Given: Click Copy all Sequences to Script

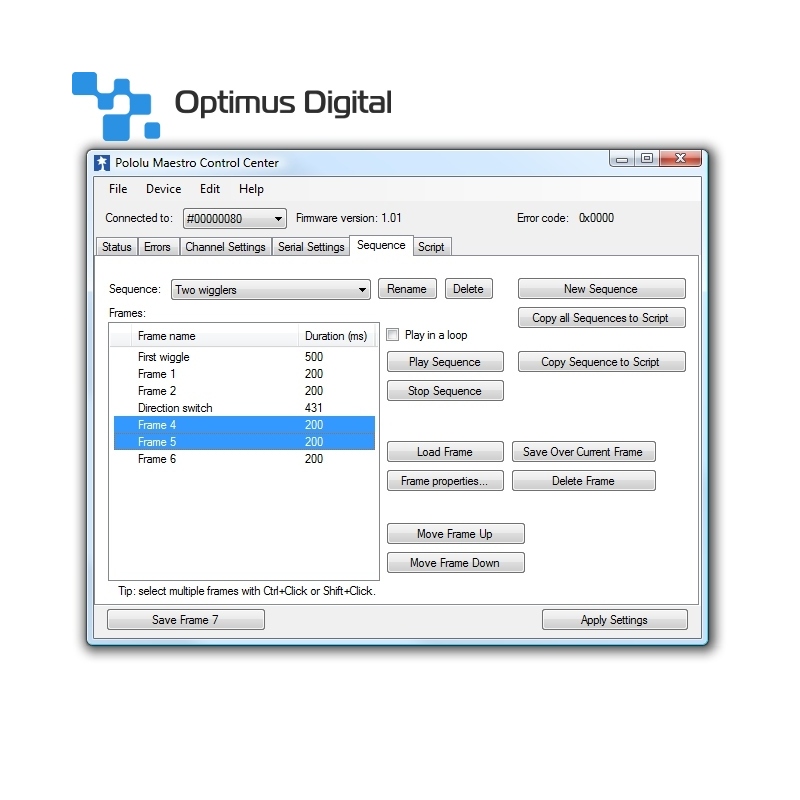Looking at the screenshot, I should [x=602, y=318].
